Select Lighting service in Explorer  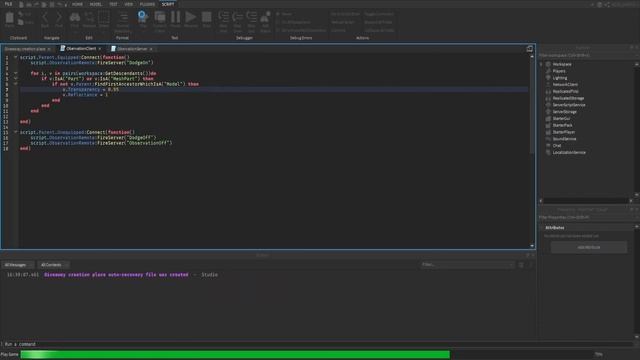coord(560,78)
